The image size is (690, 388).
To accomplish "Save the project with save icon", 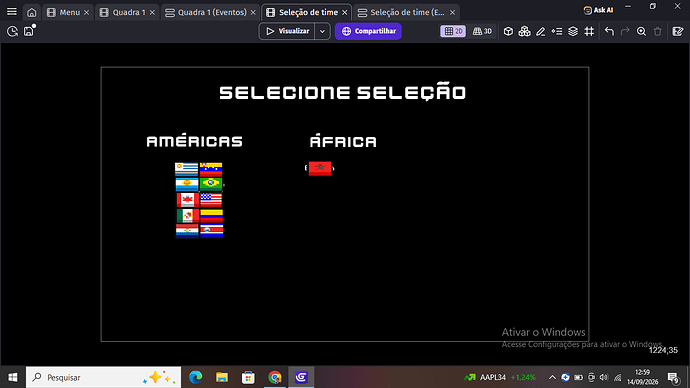I will click(29, 31).
